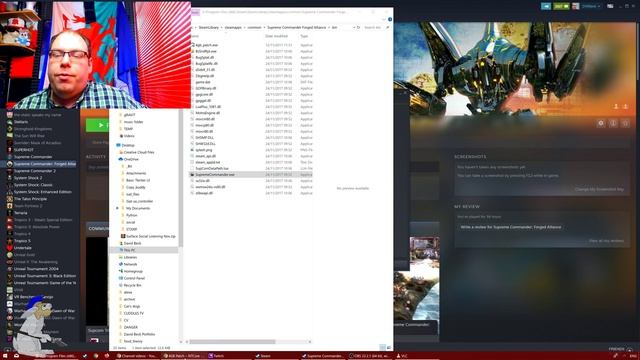Open OneDrive in the navigation pane
The image size is (640, 360).
point(131,159)
